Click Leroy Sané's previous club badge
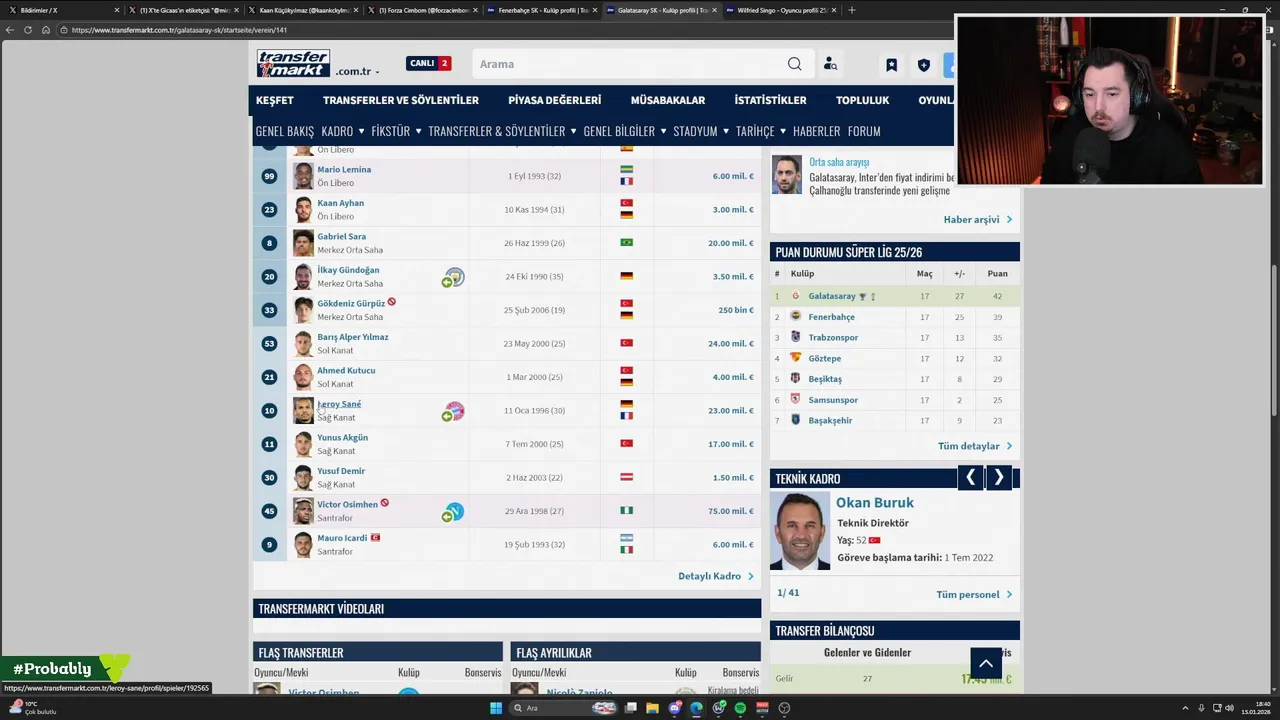Viewport: 1280px width, 720px height. [x=454, y=411]
